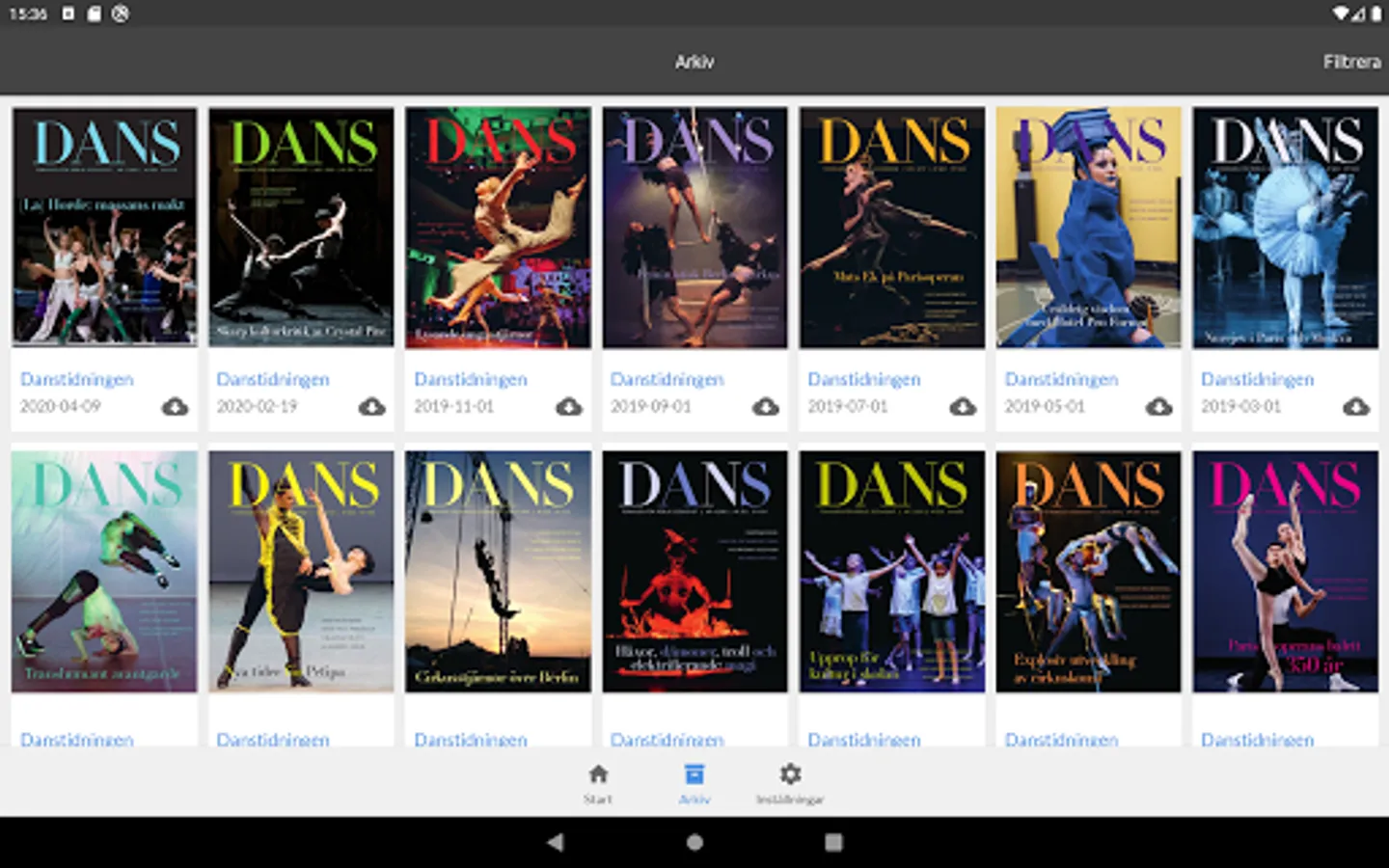Open the 2019-09-01 aerial acrobats cover
The image size is (1389, 868).
694,227
